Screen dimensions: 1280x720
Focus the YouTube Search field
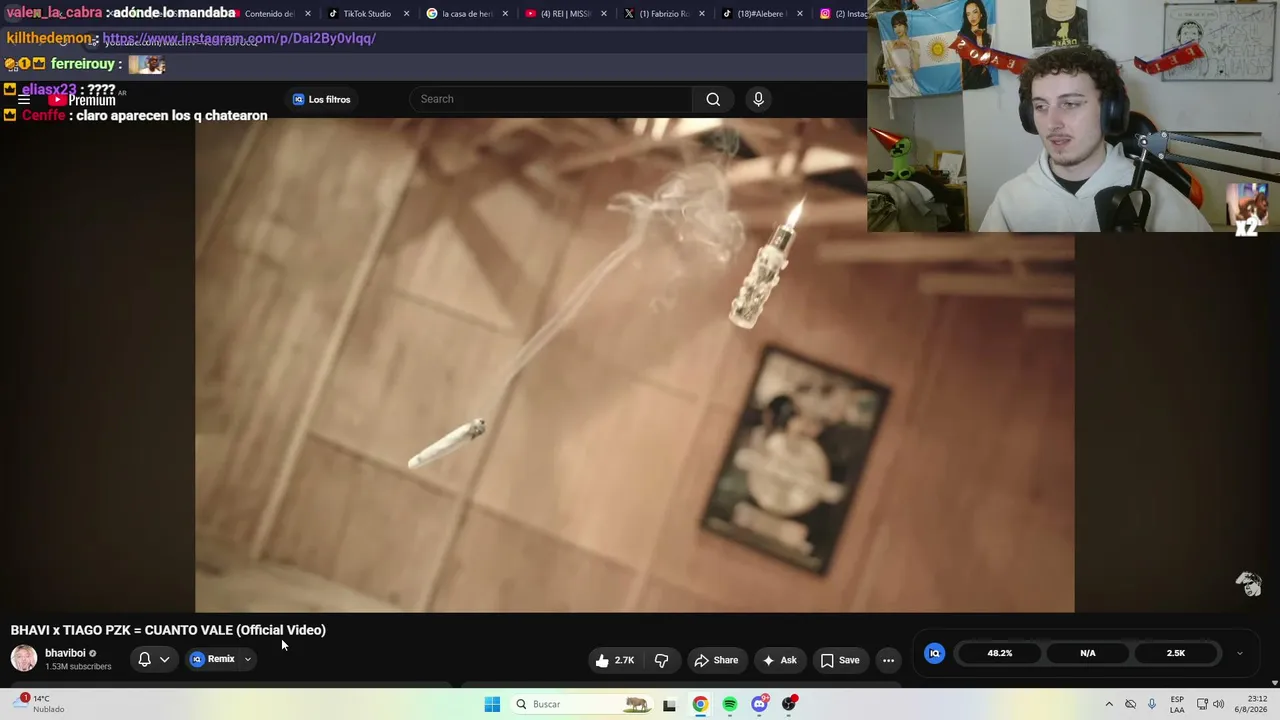[550, 99]
